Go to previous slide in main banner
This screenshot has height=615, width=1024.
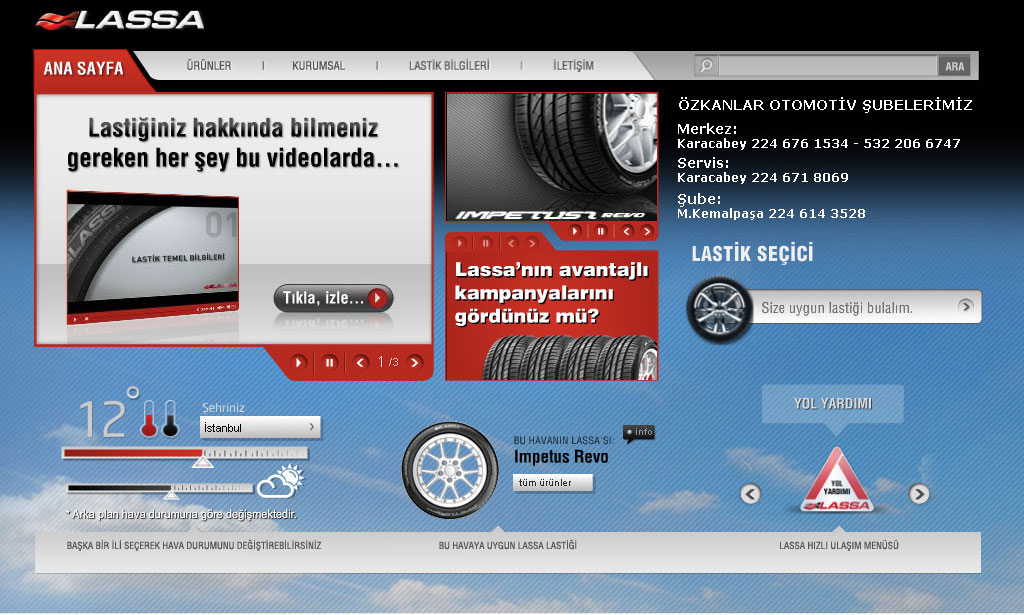tap(360, 362)
